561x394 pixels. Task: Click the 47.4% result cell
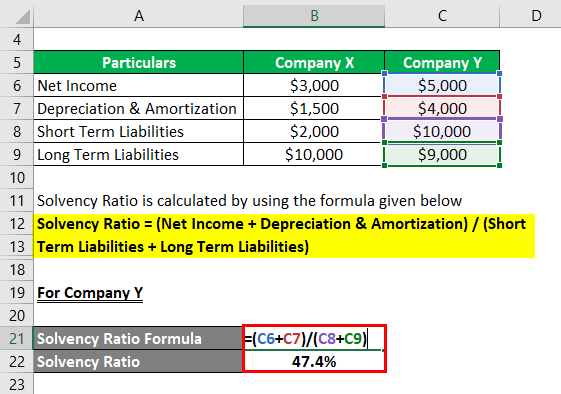tap(314, 361)
